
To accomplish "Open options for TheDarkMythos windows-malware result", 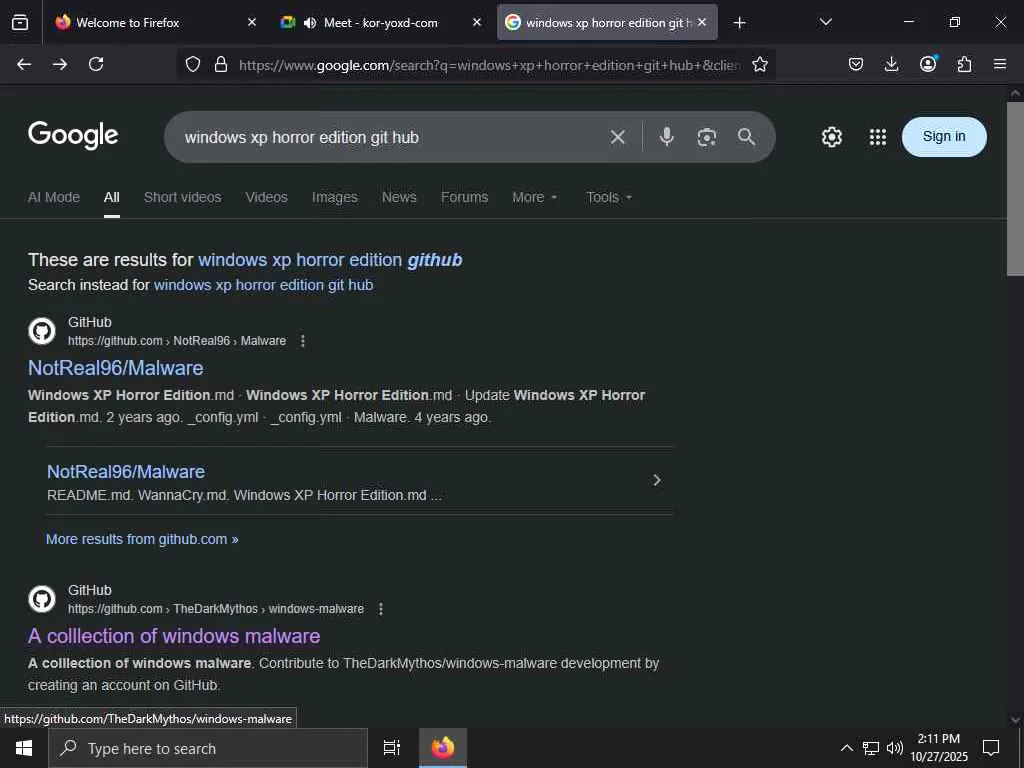I will (381, 609).
